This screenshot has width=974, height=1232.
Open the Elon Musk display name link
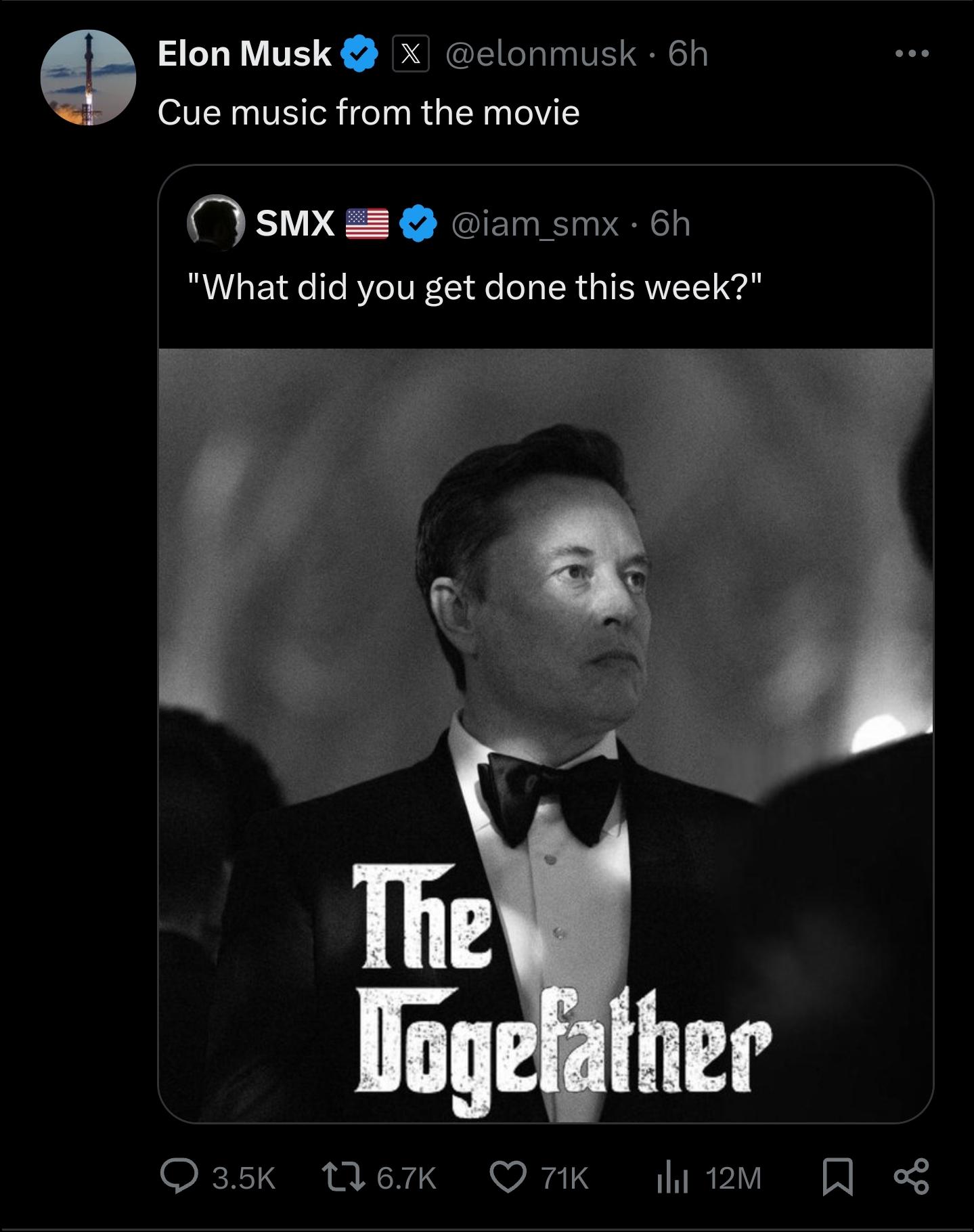244,54
